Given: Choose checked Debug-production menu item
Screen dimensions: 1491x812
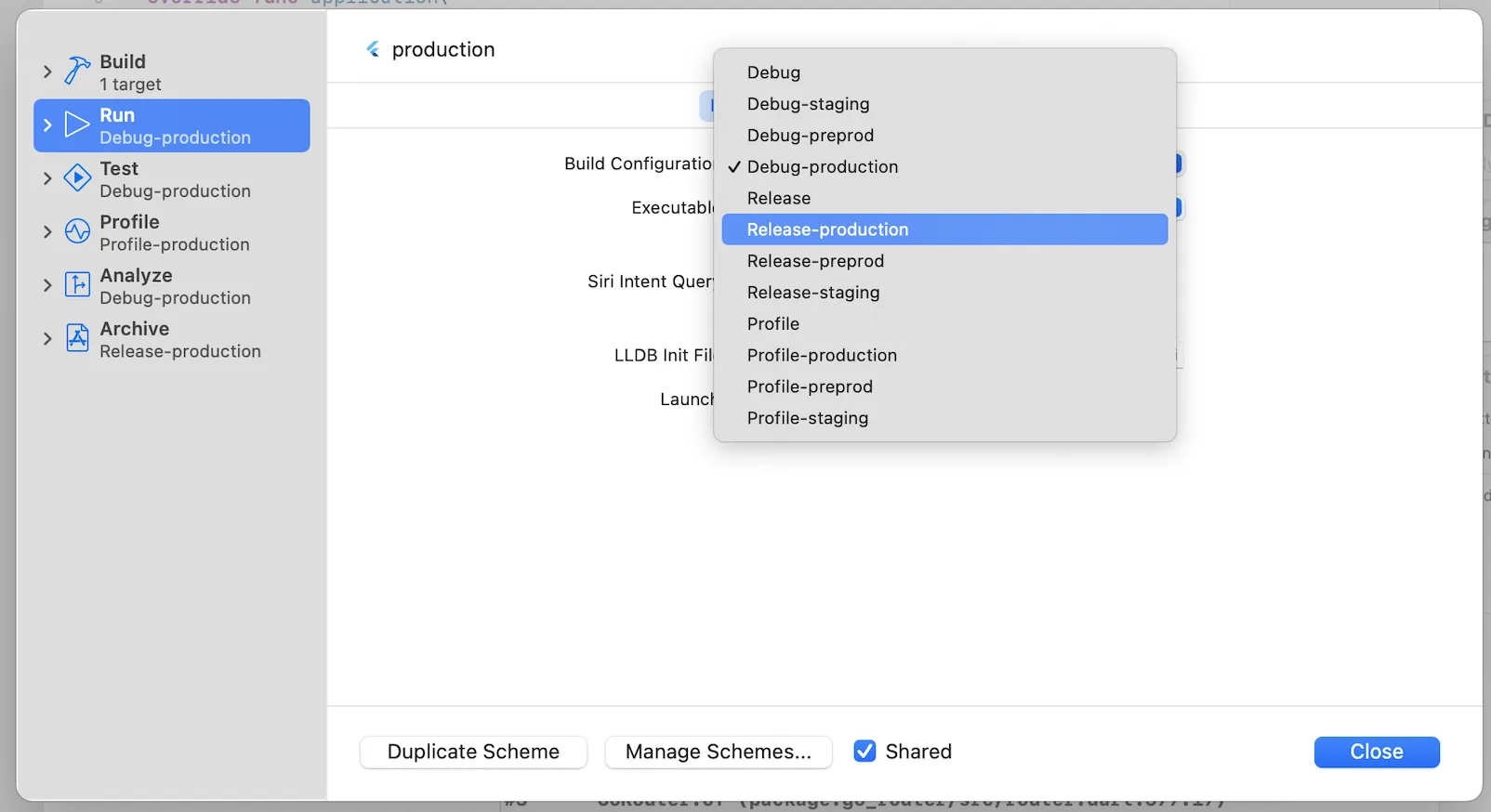Looking at the screenshot, I should pyautogui.click(x=822, y=167).
